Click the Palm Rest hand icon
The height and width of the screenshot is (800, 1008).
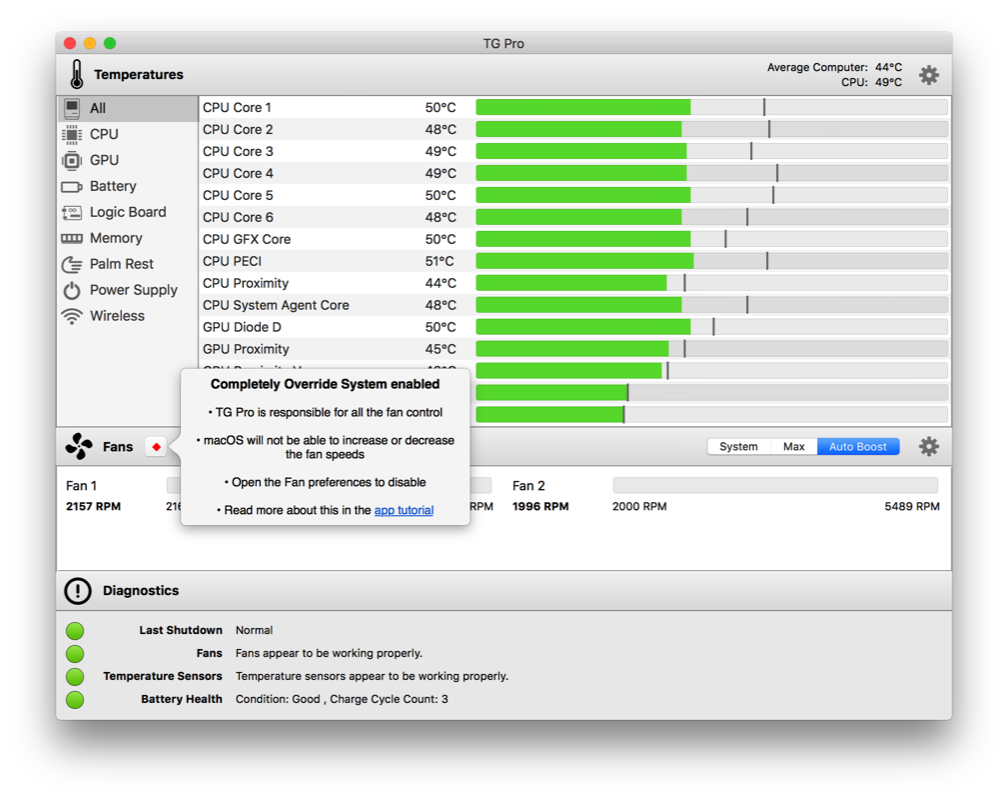click(x=72, y=264)
